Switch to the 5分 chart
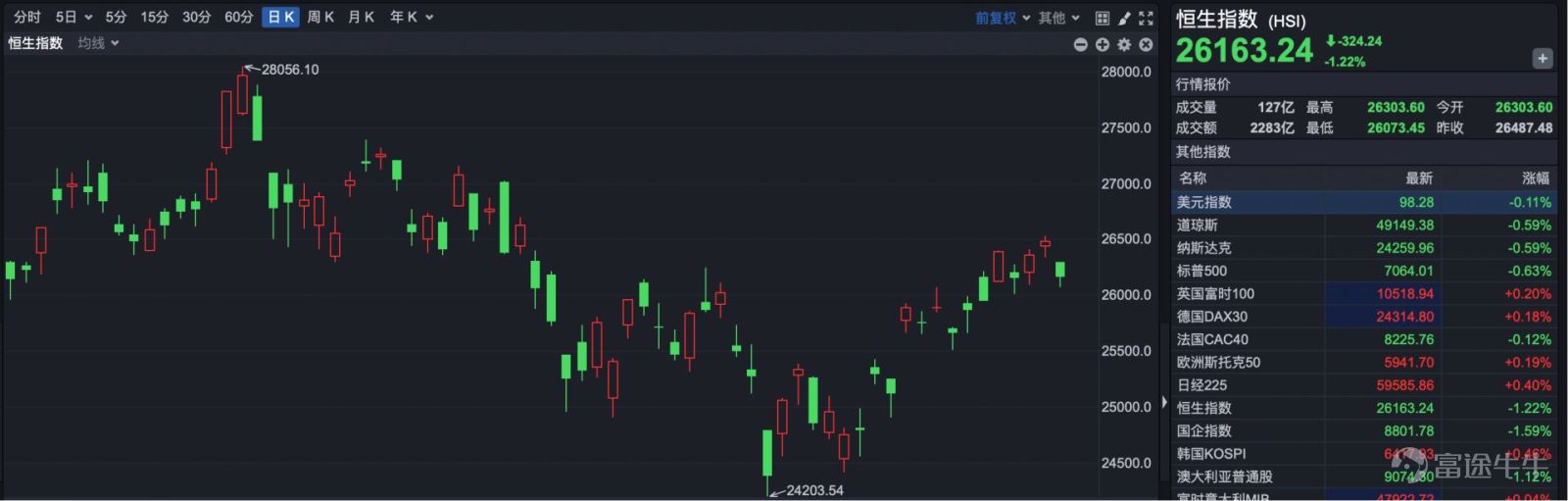The image size is (1568, 501). 116,17
